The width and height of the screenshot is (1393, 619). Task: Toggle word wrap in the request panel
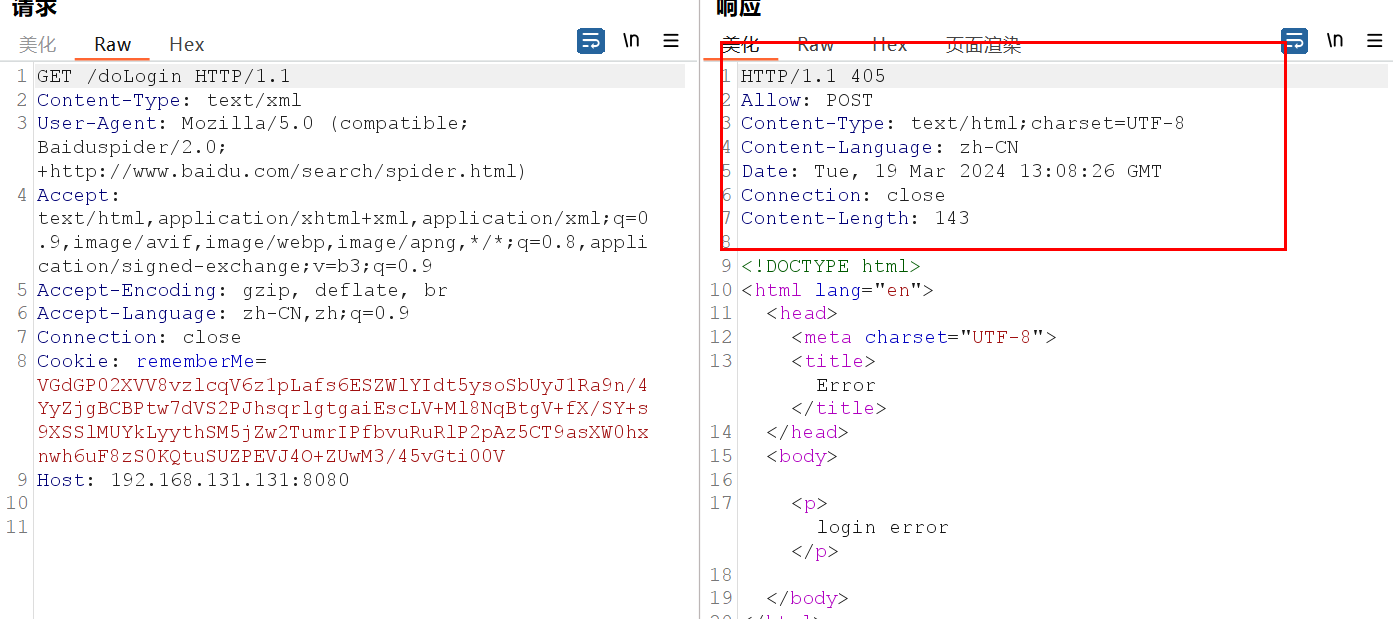click(591, 41)
